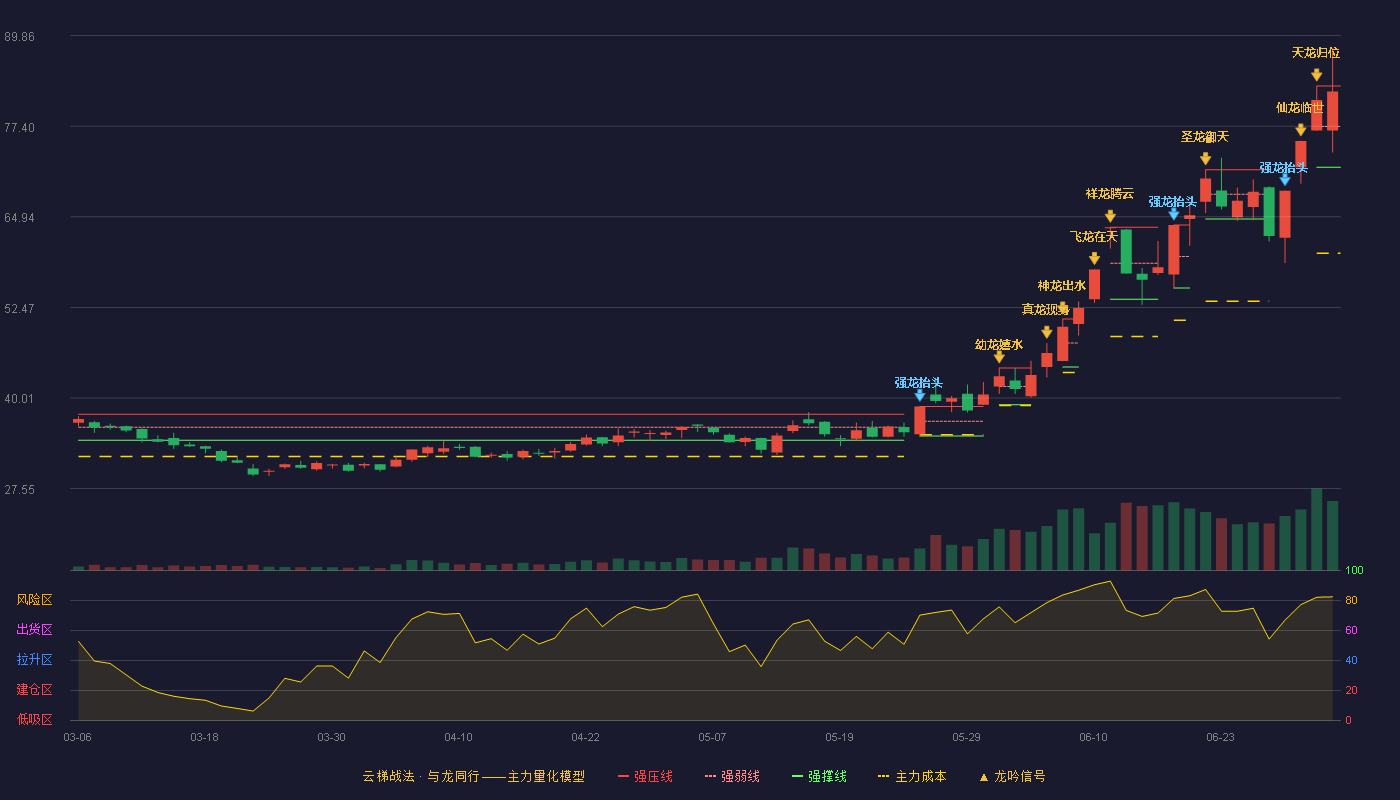This screenshot has height=800, width=1400.
Task: Click the 05-07 date label
Action: 712,737
